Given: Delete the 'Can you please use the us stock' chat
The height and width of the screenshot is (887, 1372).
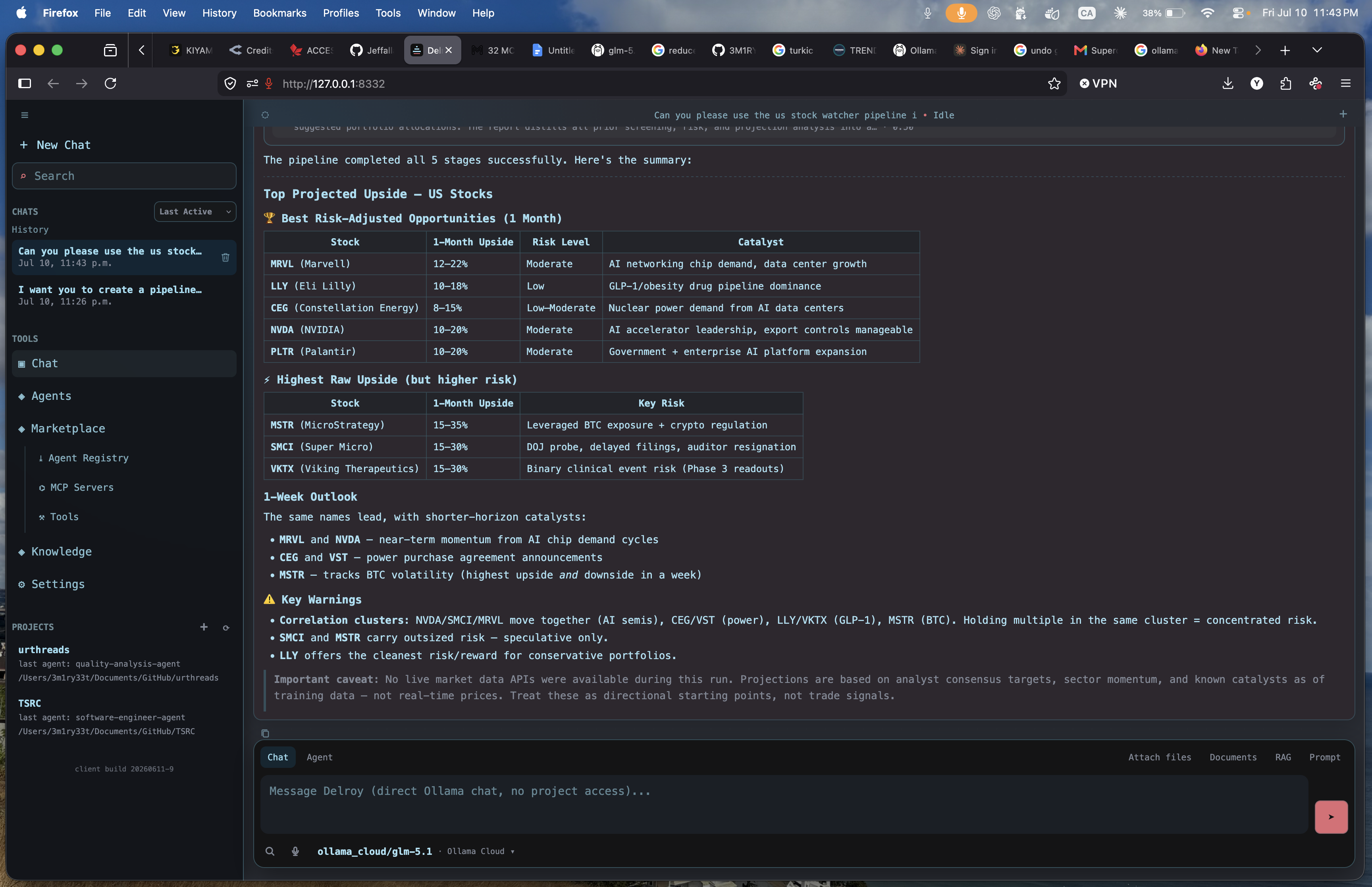Looking at the screenshot, I should [225, 257].
